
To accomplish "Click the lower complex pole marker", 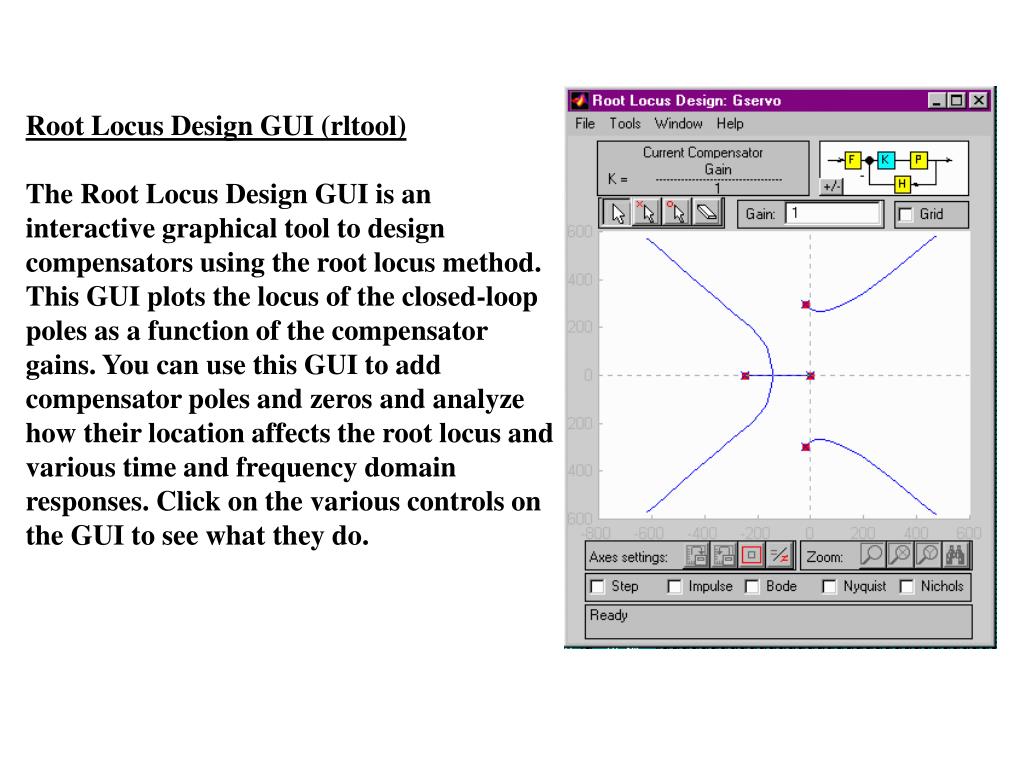I will pyautogui.click(x=805, y=447).
